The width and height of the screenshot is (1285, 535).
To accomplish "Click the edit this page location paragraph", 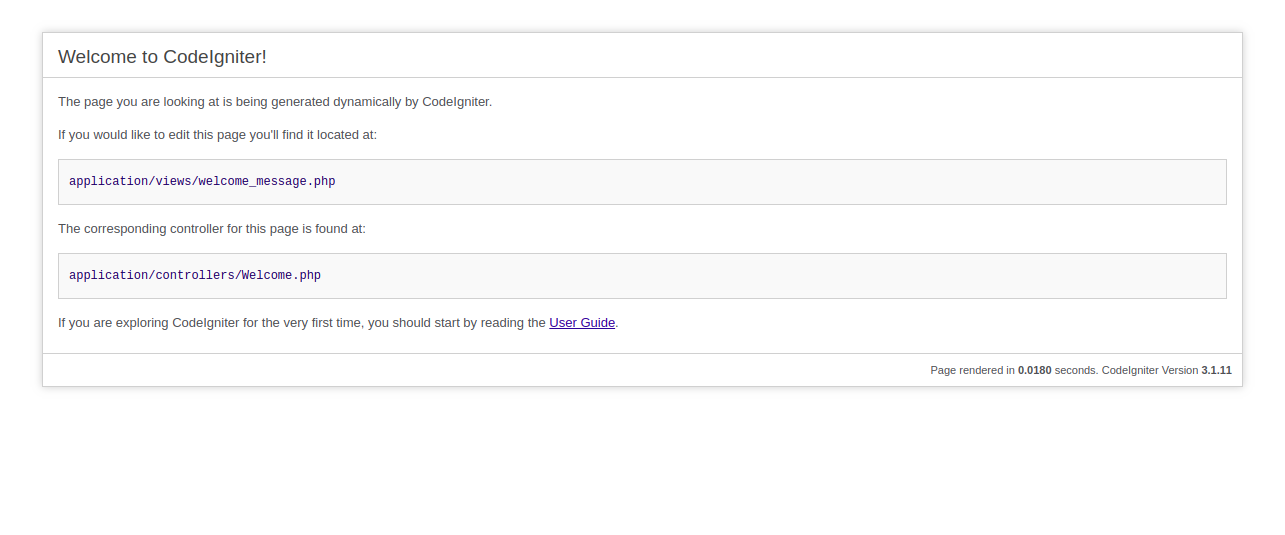I will [x=217, y=135].
